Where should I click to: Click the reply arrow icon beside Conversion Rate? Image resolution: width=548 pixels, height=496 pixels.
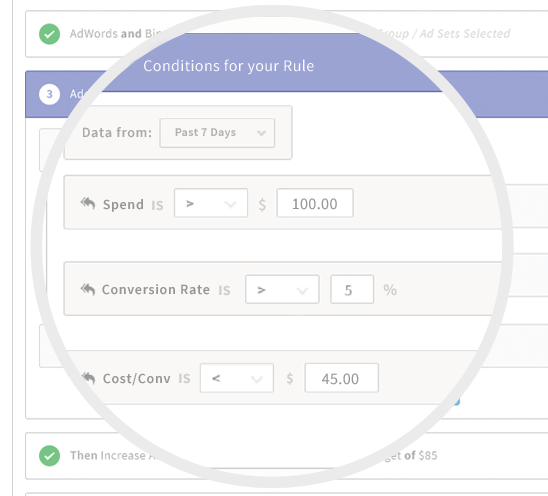click(88, 289)
